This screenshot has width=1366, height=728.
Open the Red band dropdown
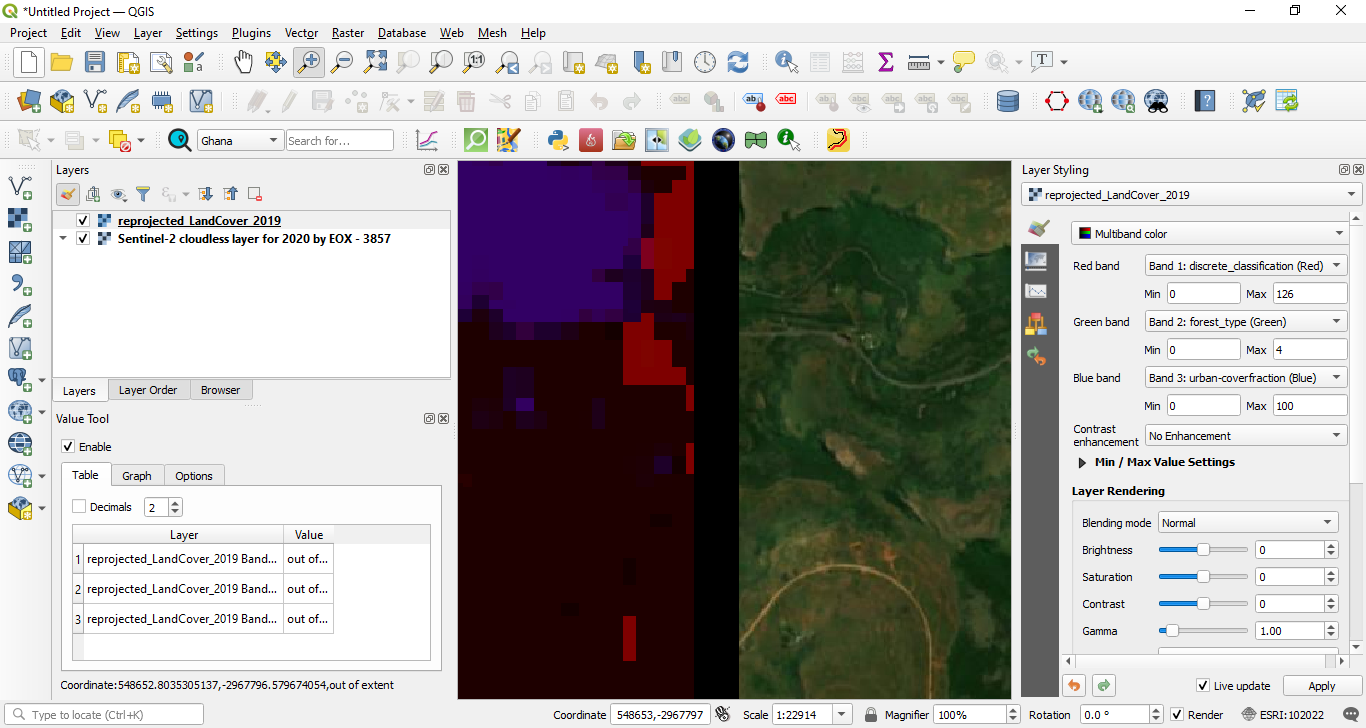[1246, 266]
